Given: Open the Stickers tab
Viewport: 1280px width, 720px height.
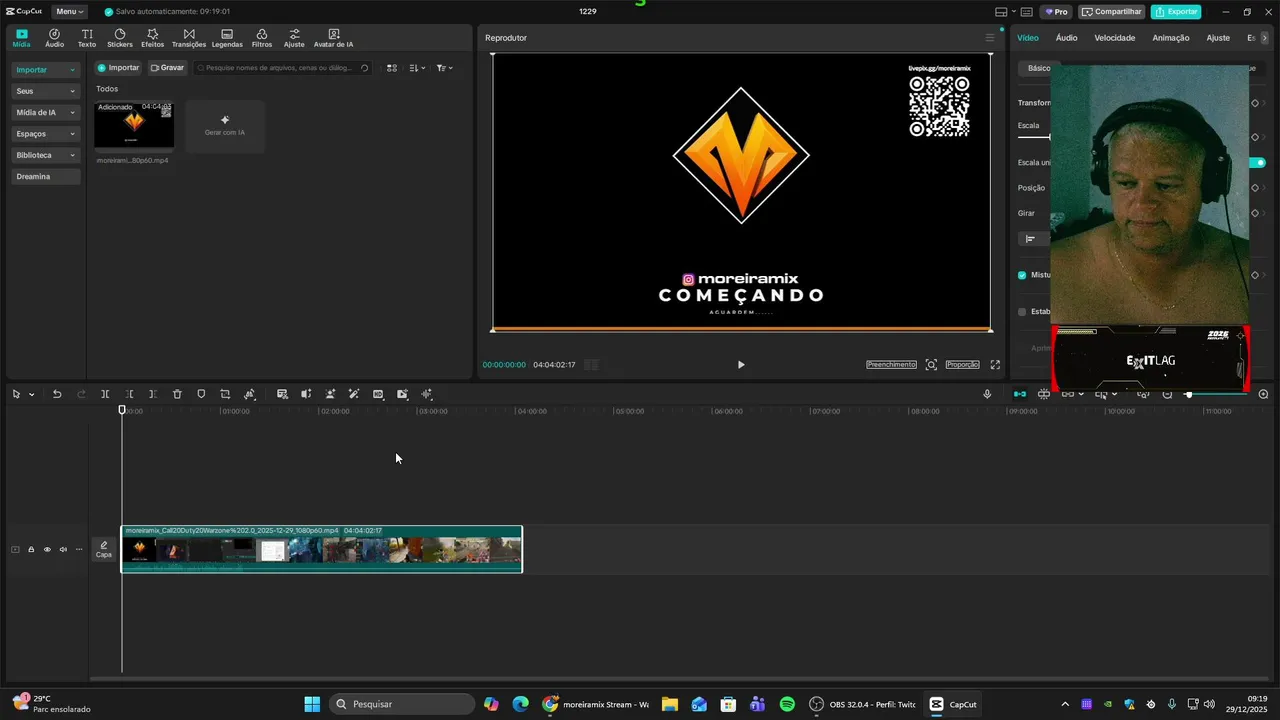Looking at the screenshot, I should point(120,38).
